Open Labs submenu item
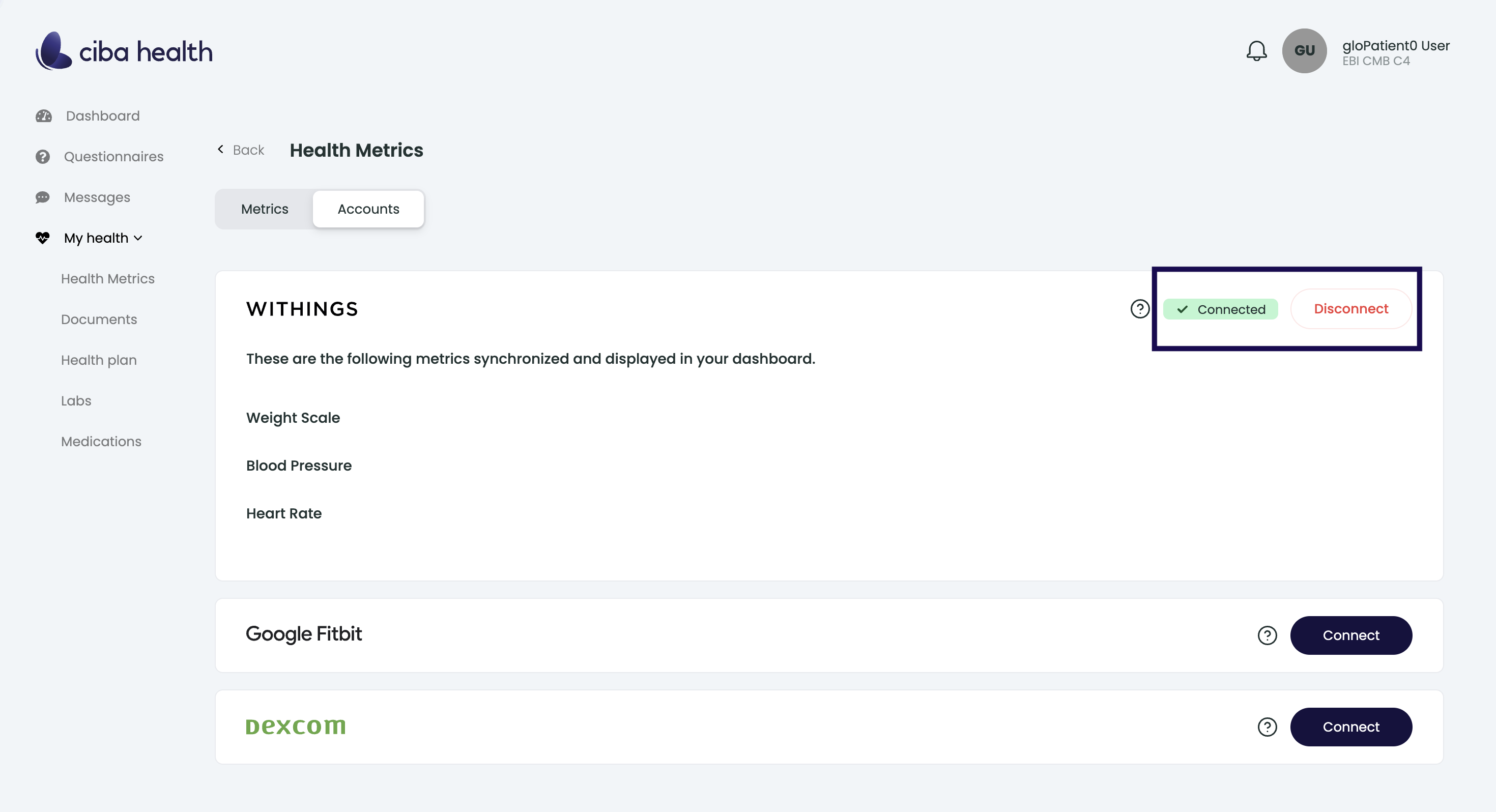1496x812 pixels. point(76,401)
